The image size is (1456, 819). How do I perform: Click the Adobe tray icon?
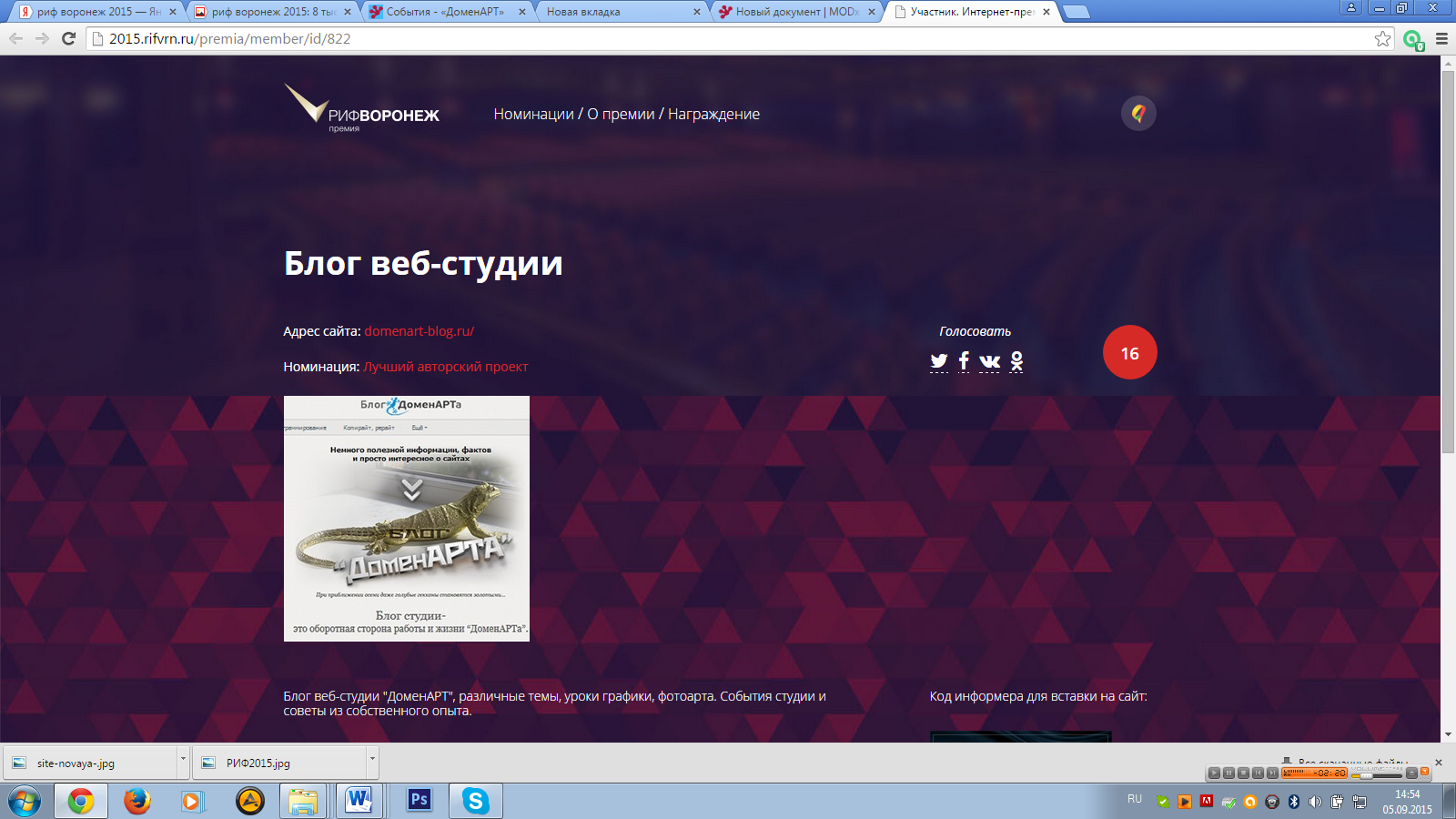point(1207,802)
